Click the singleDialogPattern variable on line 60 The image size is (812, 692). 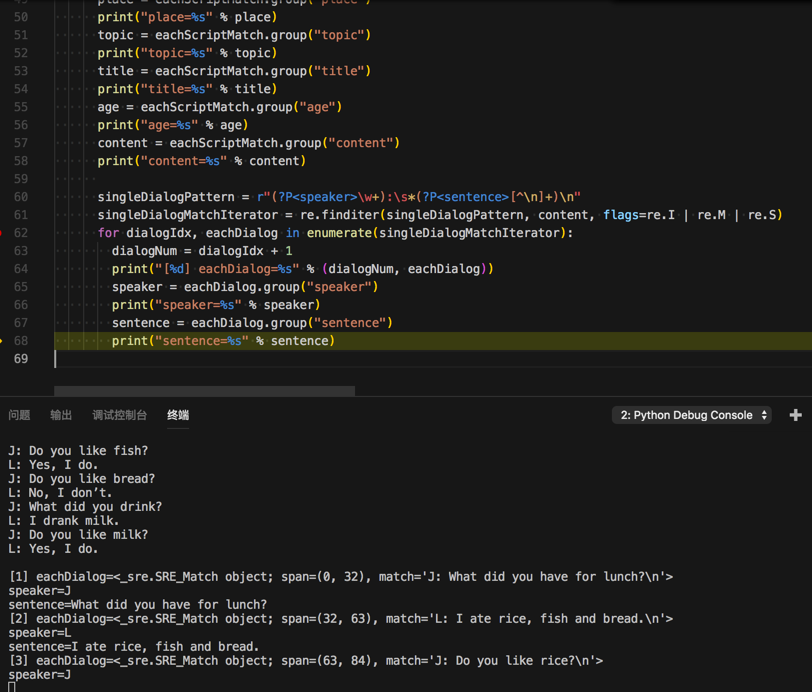pos(166,197)
